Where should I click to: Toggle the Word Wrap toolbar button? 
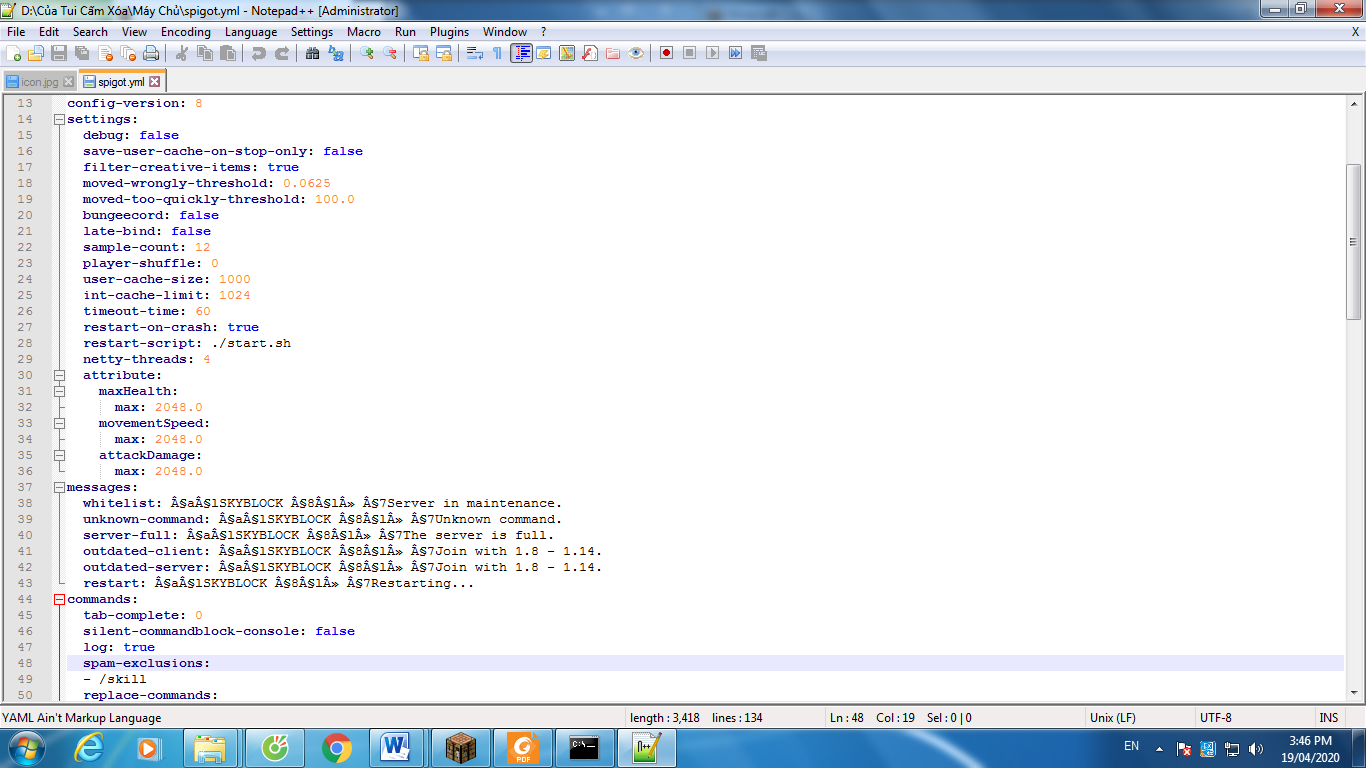coord(474,53)
